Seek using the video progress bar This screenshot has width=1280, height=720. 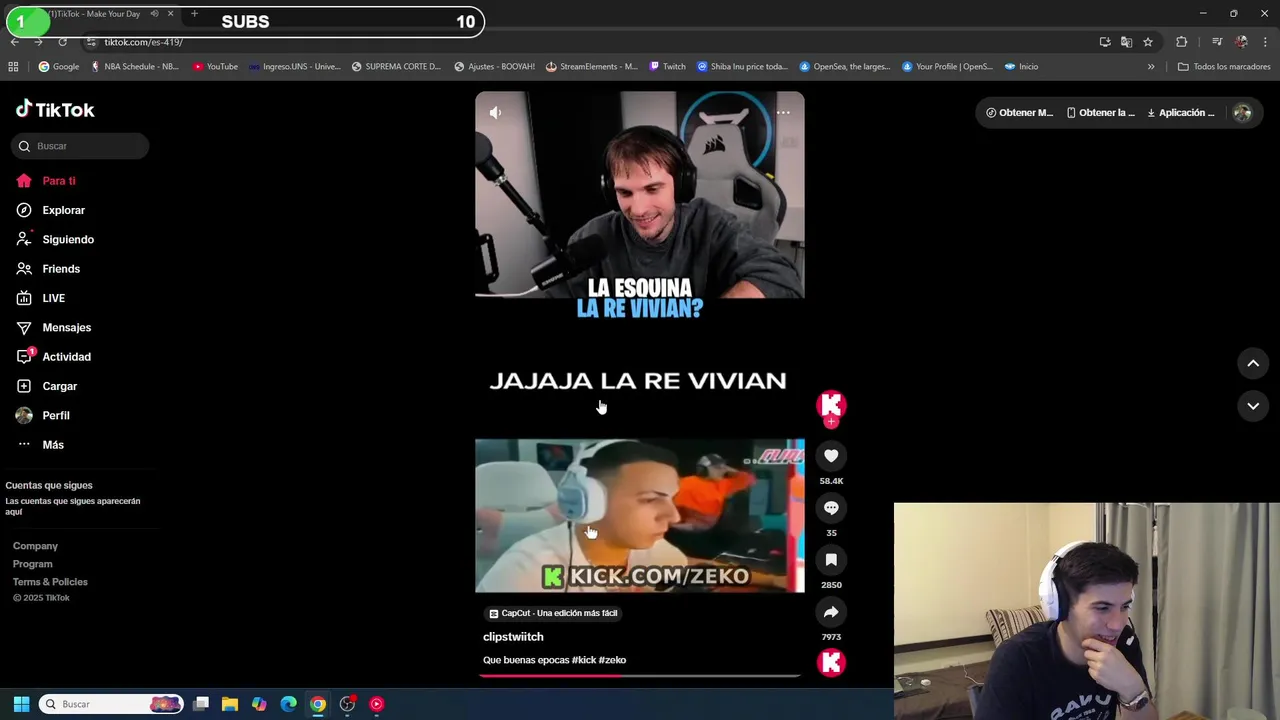coord(640,676)
